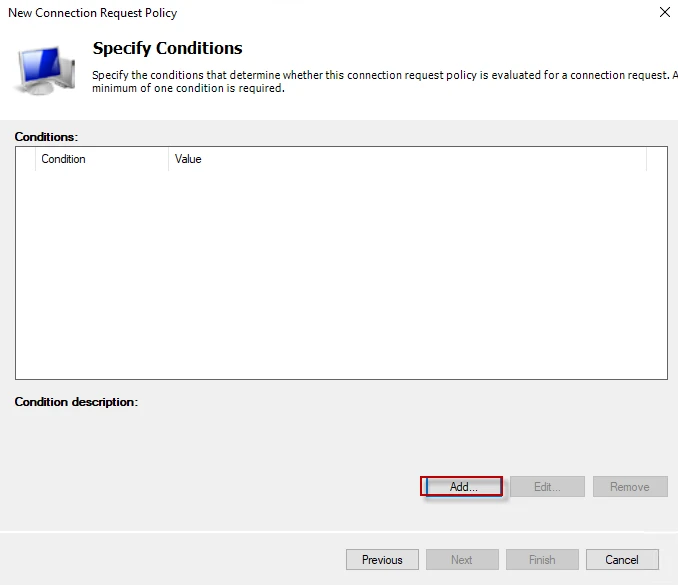Click the disabled Next button
The image size is (678, 585).
(x=461, y=560)
